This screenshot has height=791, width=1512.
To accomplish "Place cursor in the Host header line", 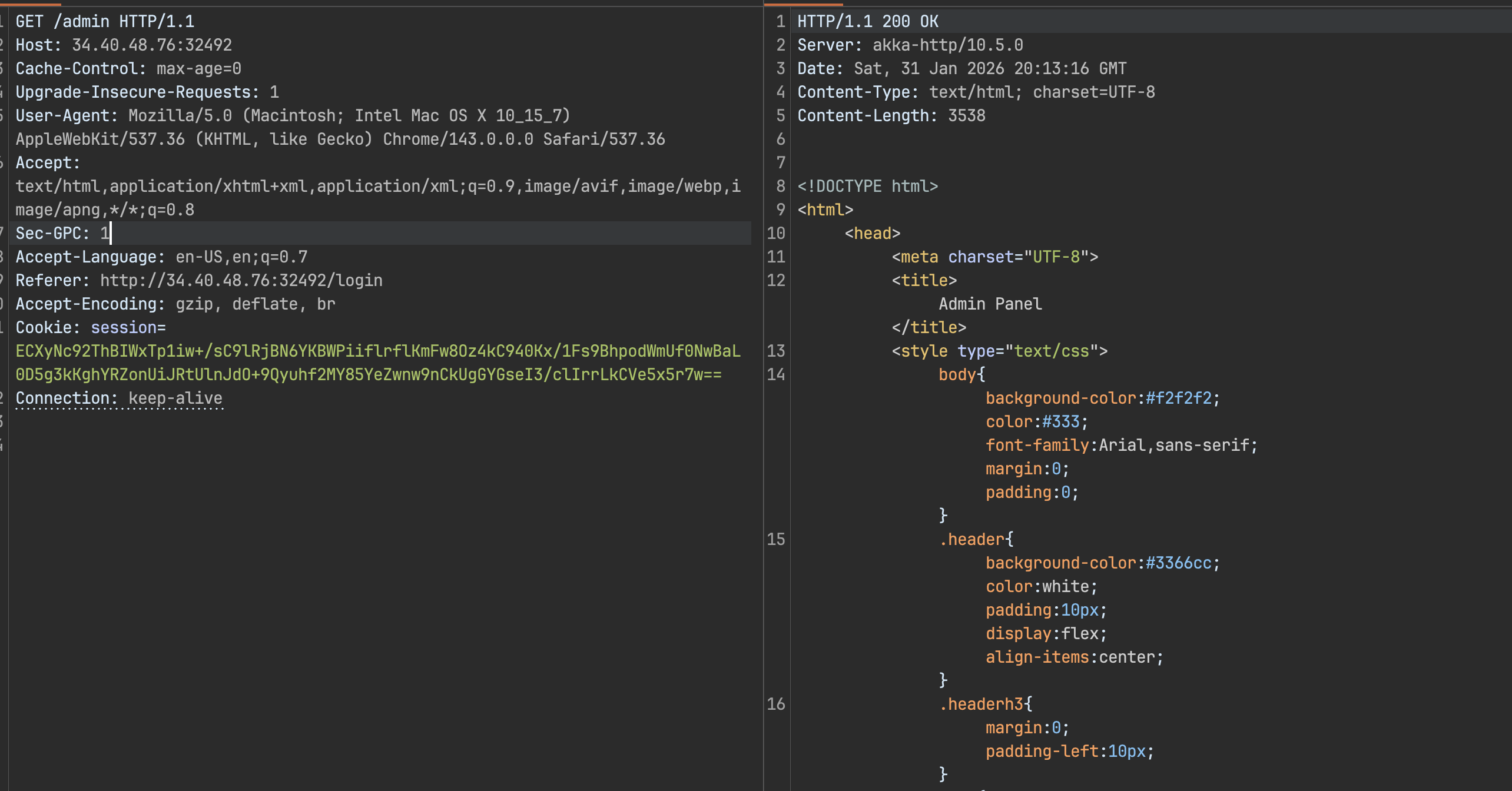I will pyautogui.click(x=124, y=45).
